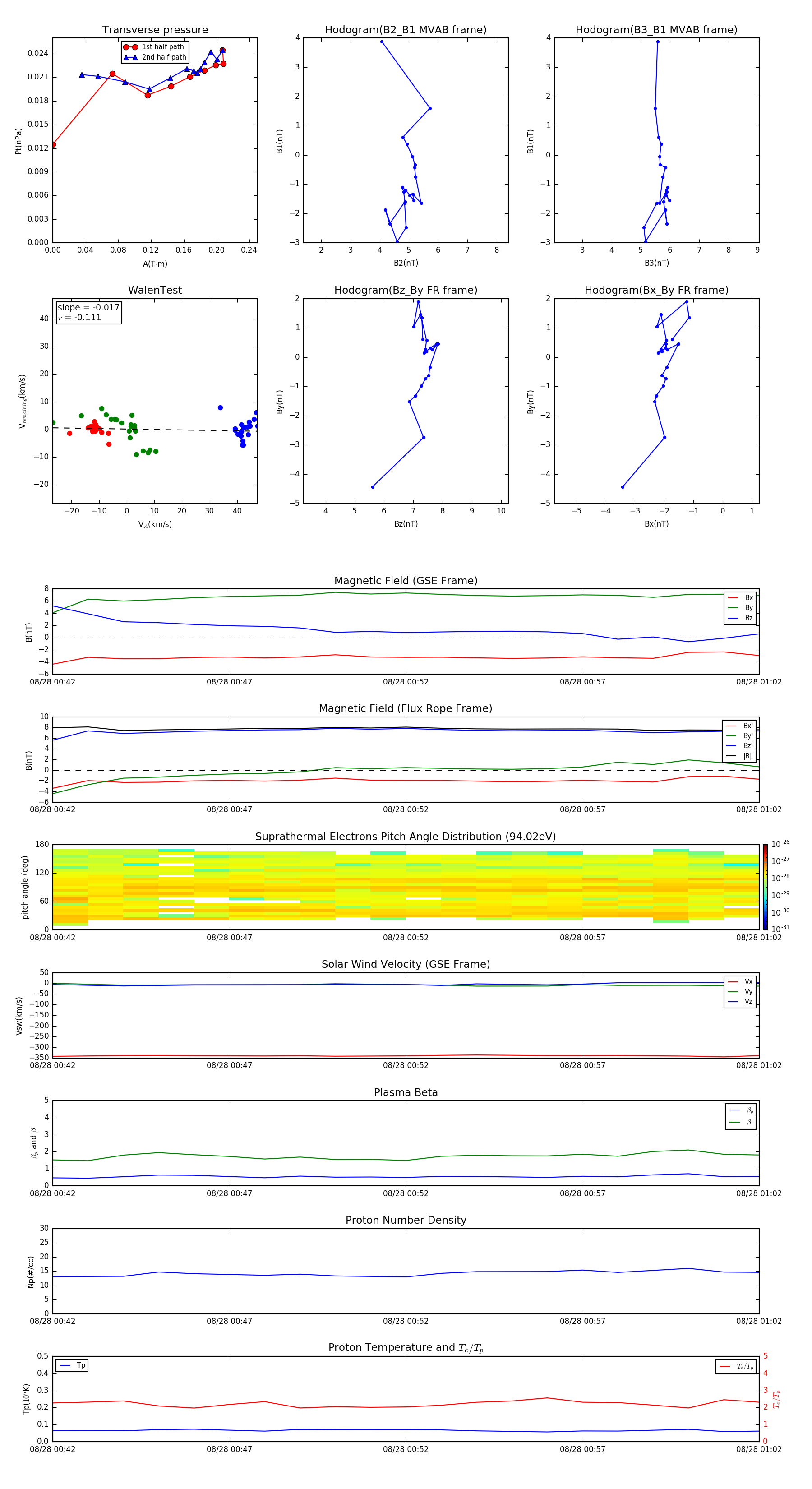The width and height of the screenshot is (812, 1489).
Task: Select the "B2(nT)" x-axis label
Action: pyautogui.click(x=406, y=263)
